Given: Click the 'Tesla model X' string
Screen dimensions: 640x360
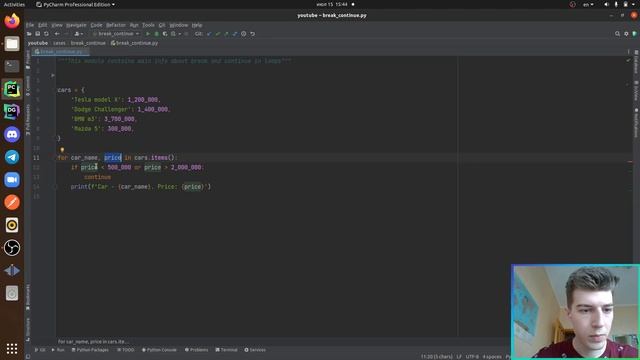Looking at the screenshot, I should point(97,100).
